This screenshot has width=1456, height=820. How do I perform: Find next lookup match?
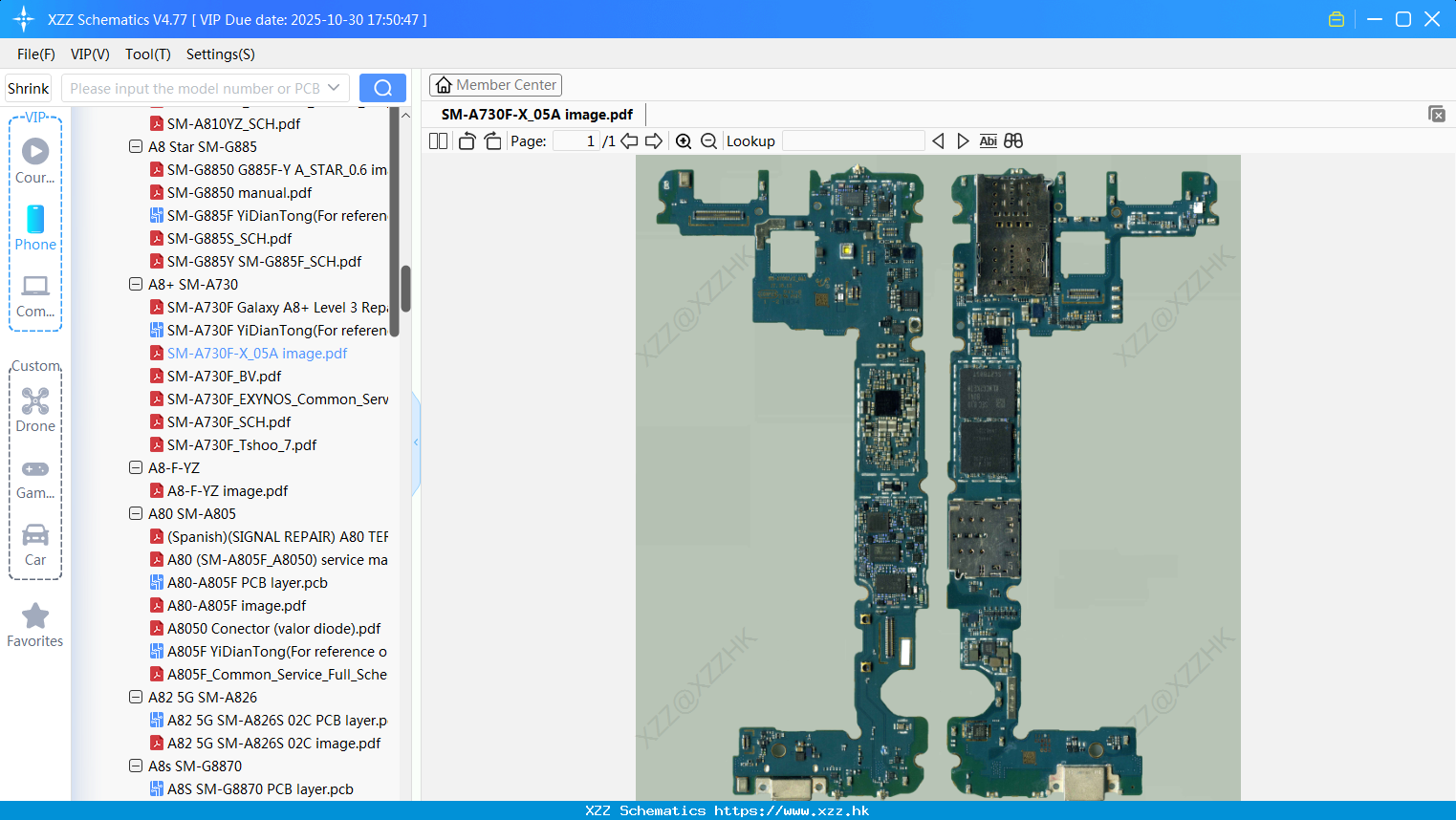pos(963,141)
